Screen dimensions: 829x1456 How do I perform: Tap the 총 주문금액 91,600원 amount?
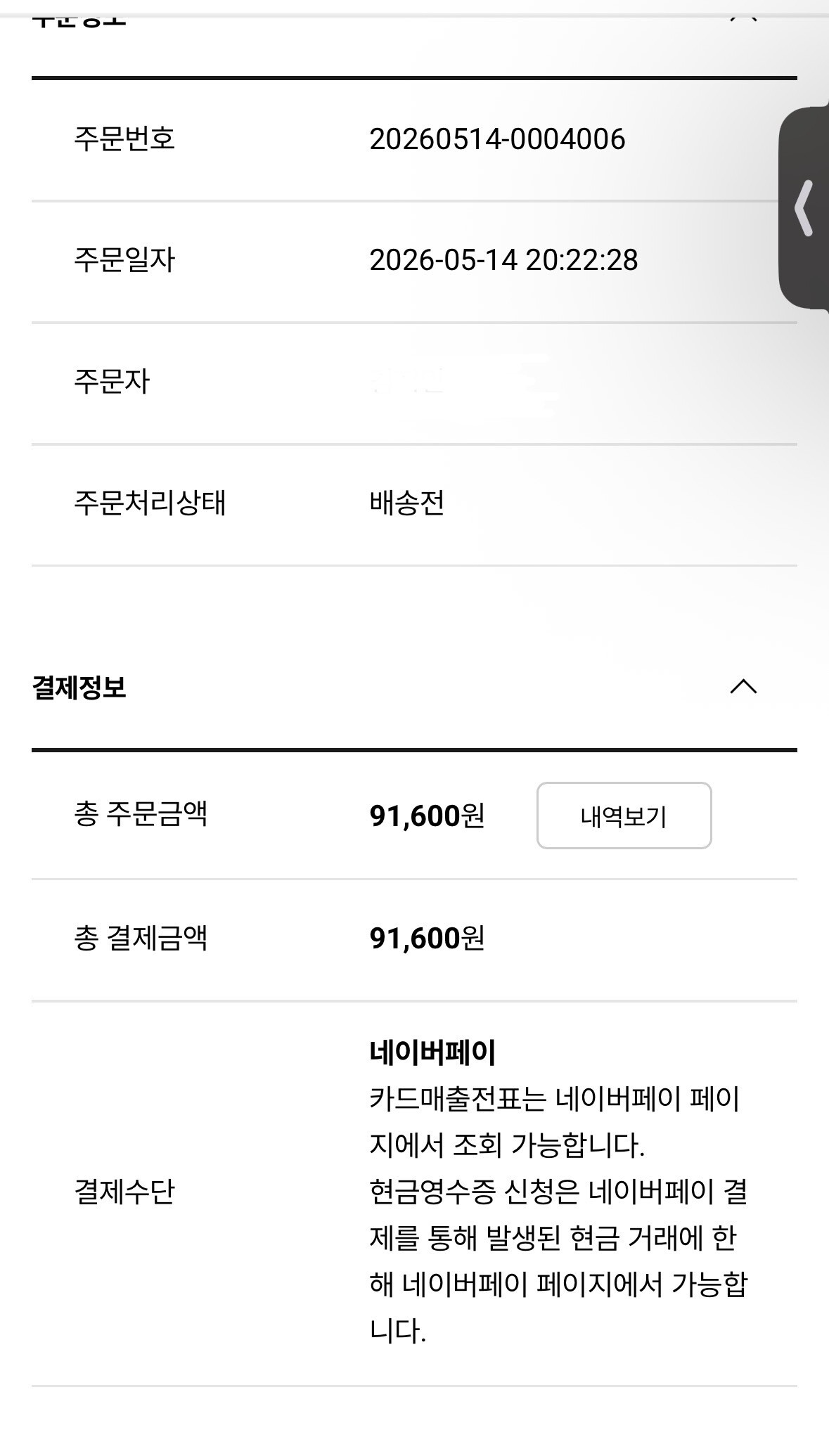point(427,816)
